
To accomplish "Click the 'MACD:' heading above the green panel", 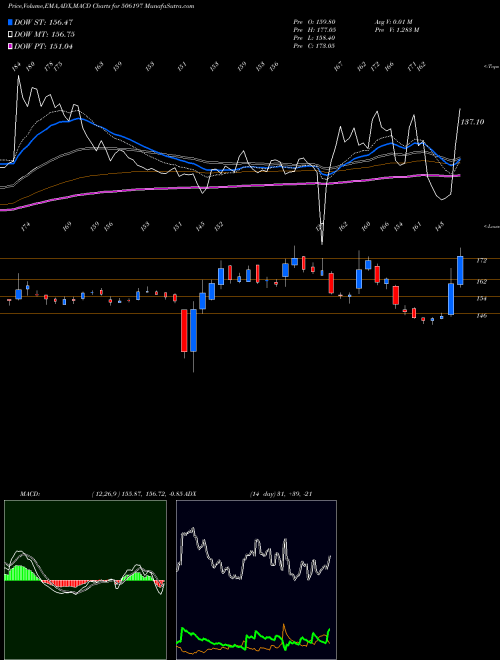I will coord(30,494).
